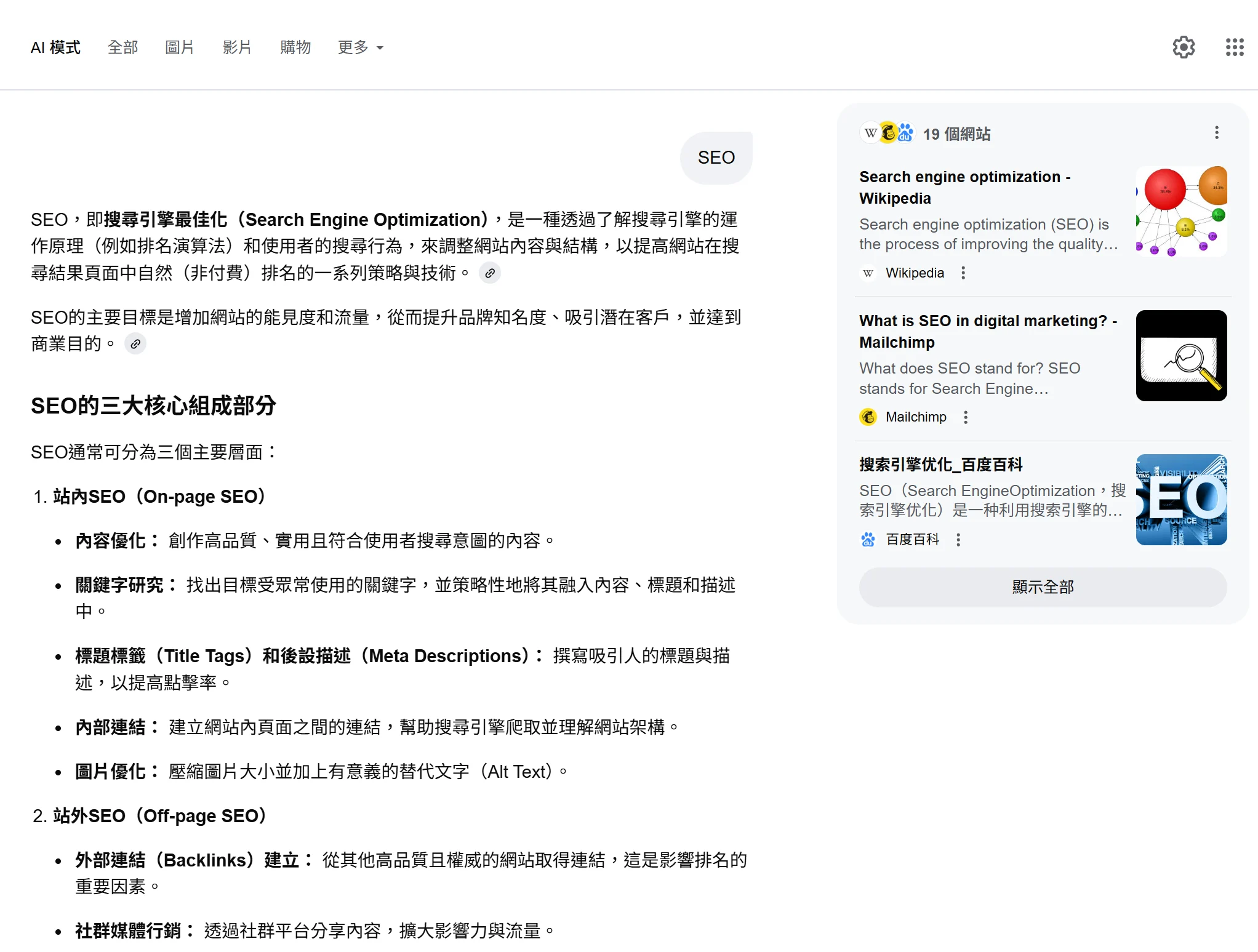Click the Wikipedia favicon on the first source card

pos(868,273)
